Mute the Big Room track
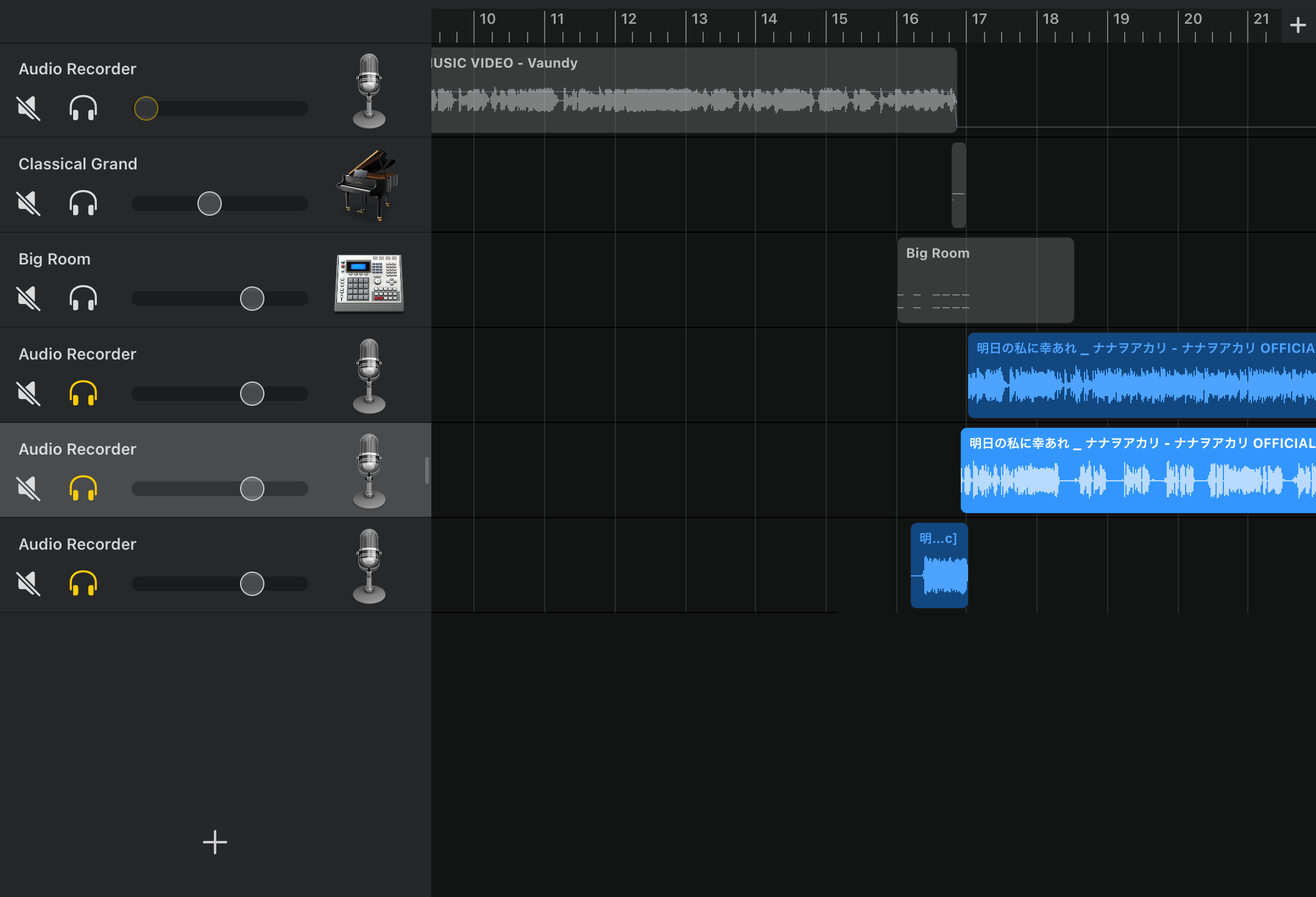The width and height of the screenshot is (1316, 897). tap(29, 299)
